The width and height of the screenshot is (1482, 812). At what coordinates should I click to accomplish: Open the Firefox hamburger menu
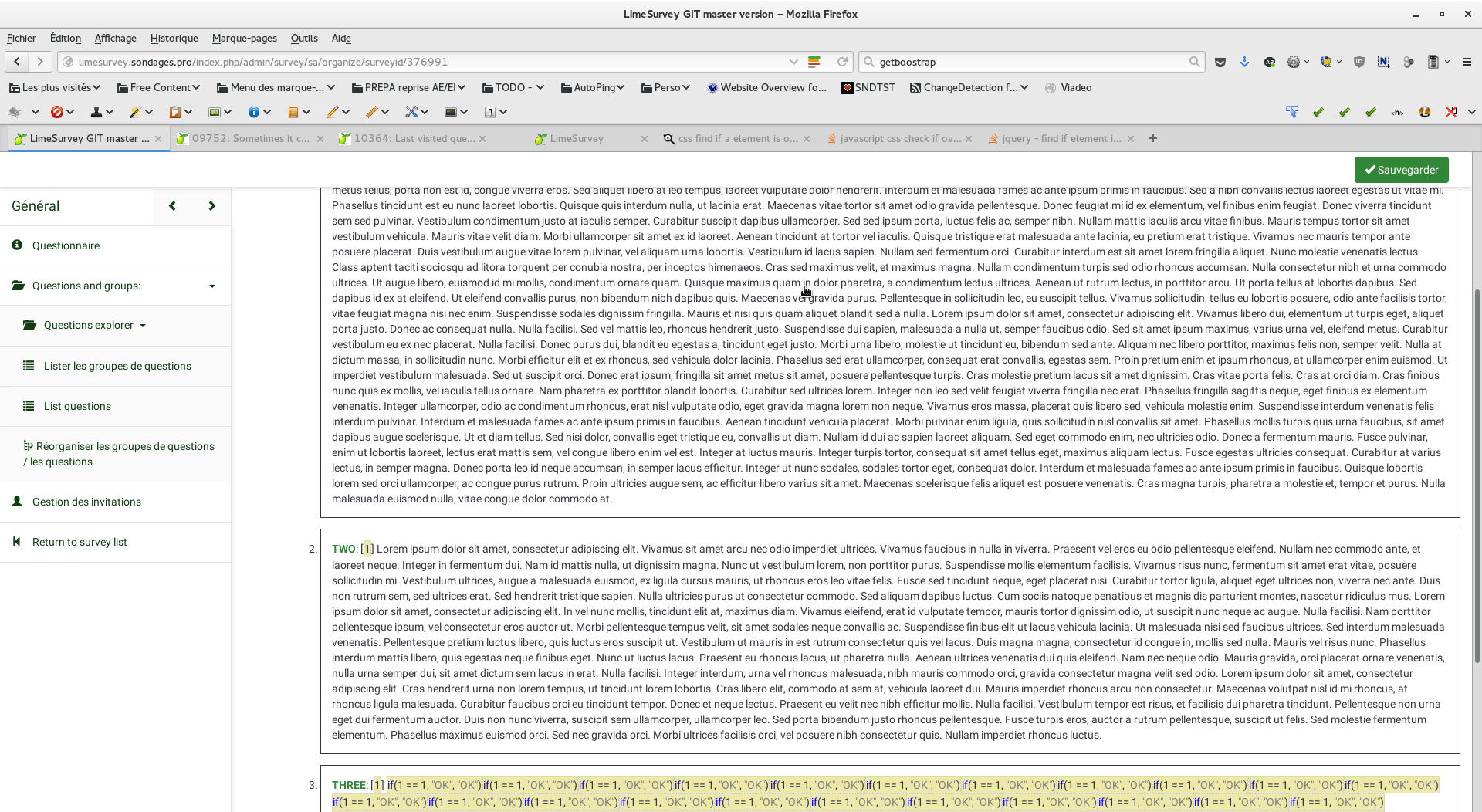(x=1467, y=62)
